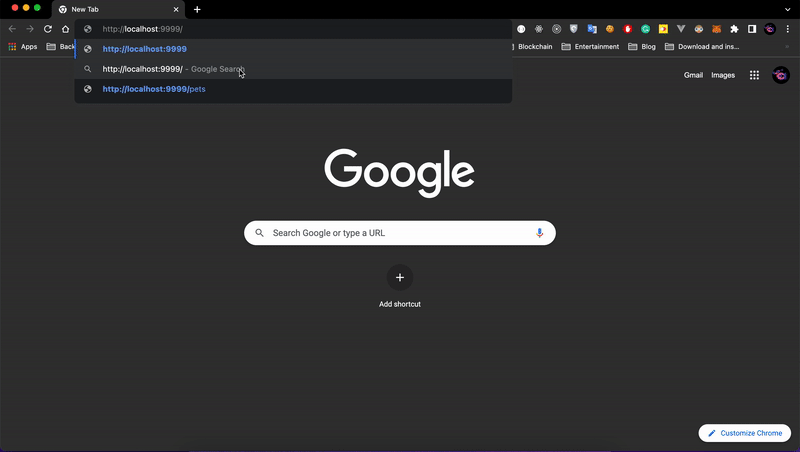Open the Gmail link
The image size is (800, 452).
[693, 75]
